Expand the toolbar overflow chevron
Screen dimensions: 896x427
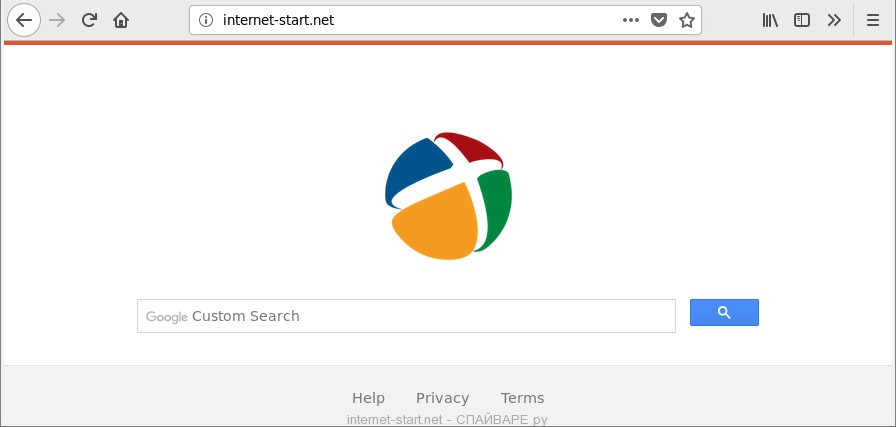click(x=834, y=20)
